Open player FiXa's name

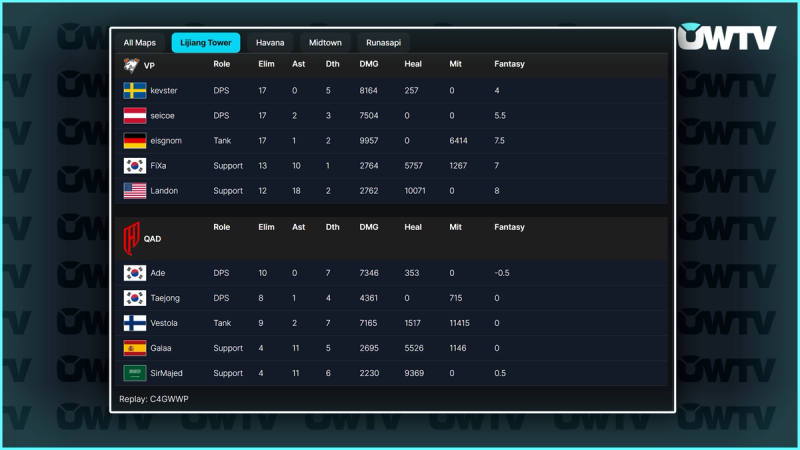158,166
